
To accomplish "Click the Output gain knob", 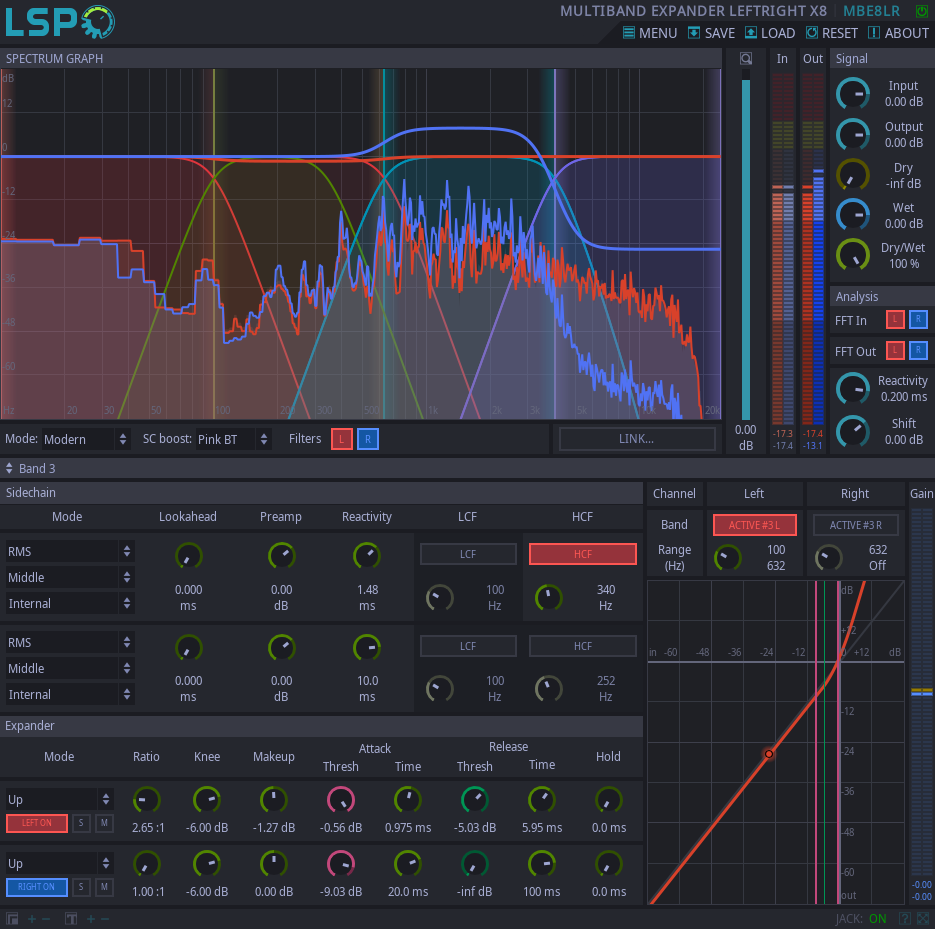I will [x=853, y=135].
